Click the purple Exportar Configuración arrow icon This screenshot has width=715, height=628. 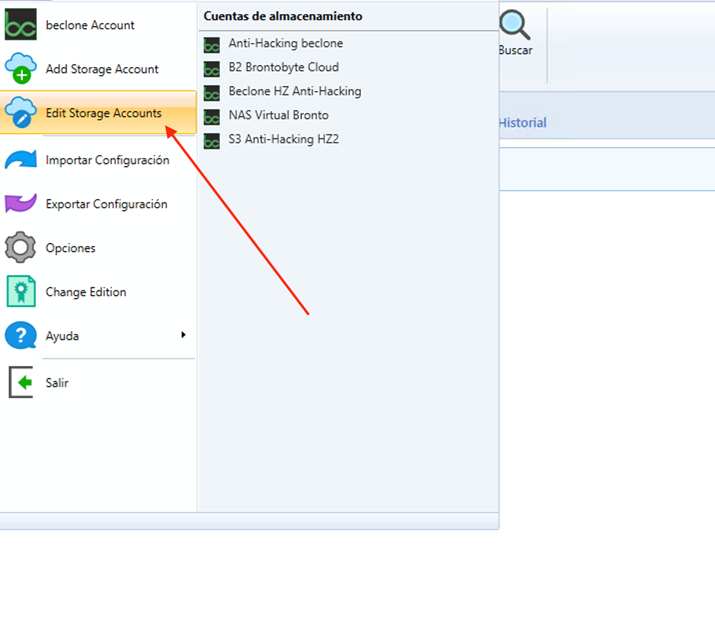point(21,203)
